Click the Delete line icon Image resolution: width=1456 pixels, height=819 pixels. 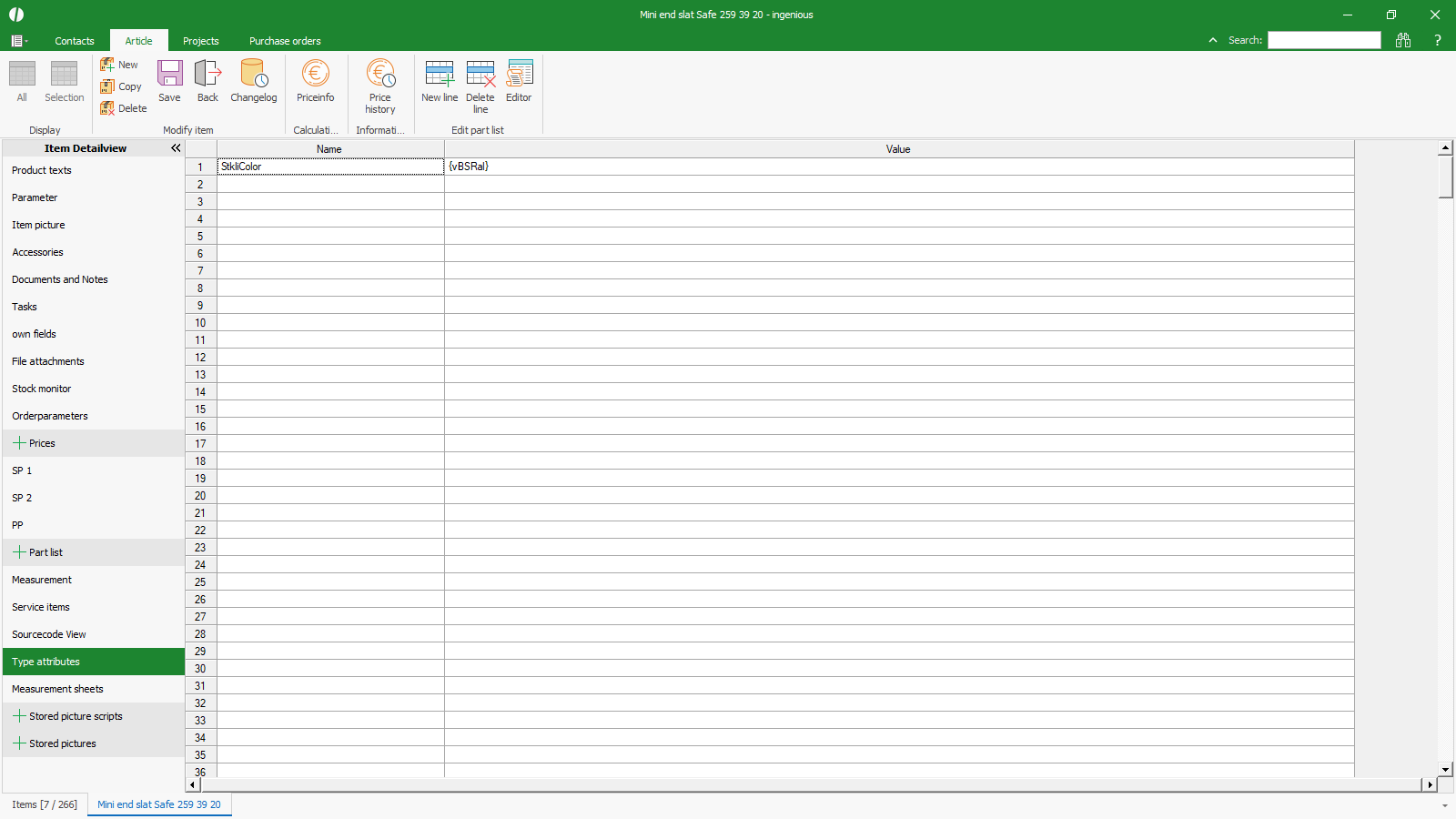480,86
